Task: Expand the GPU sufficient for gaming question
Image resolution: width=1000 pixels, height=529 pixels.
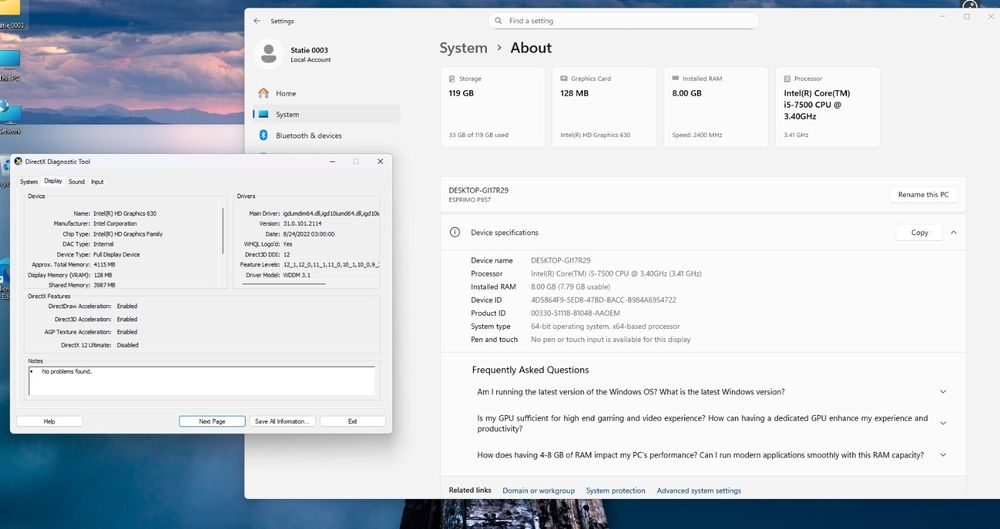Action: click(x=943, y=423)
